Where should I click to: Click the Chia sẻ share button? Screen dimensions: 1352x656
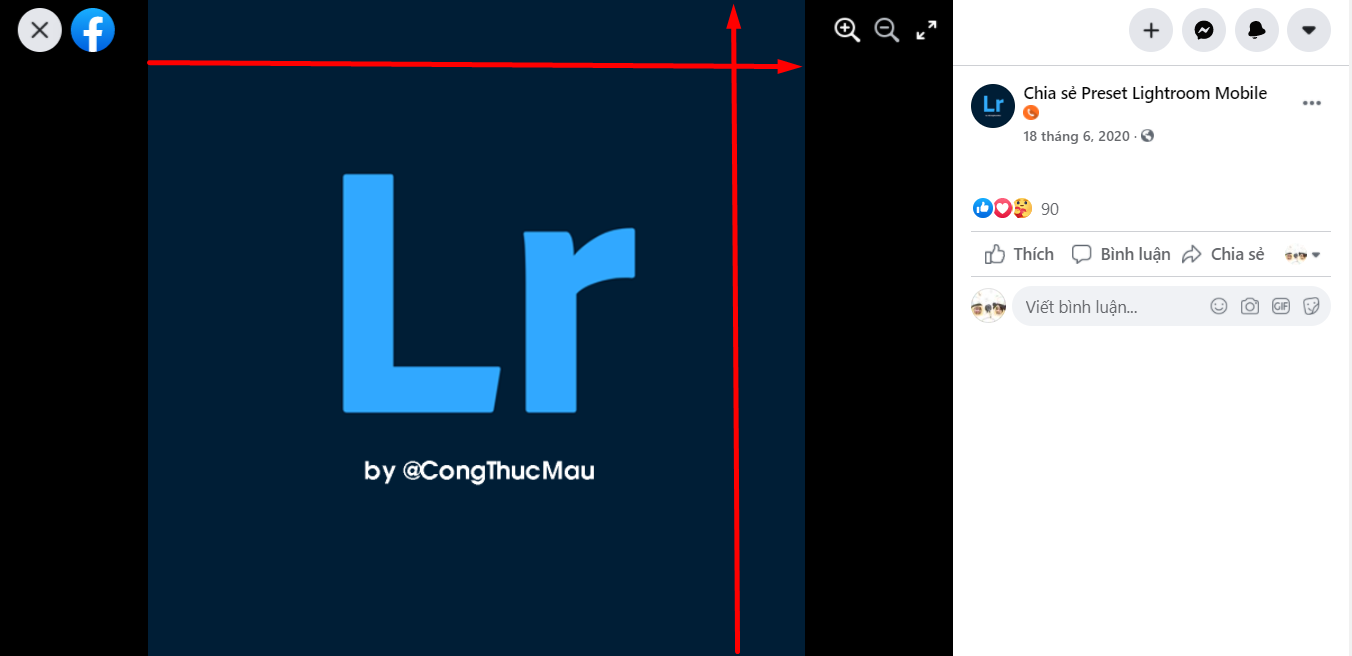(x=1224, y=254)
